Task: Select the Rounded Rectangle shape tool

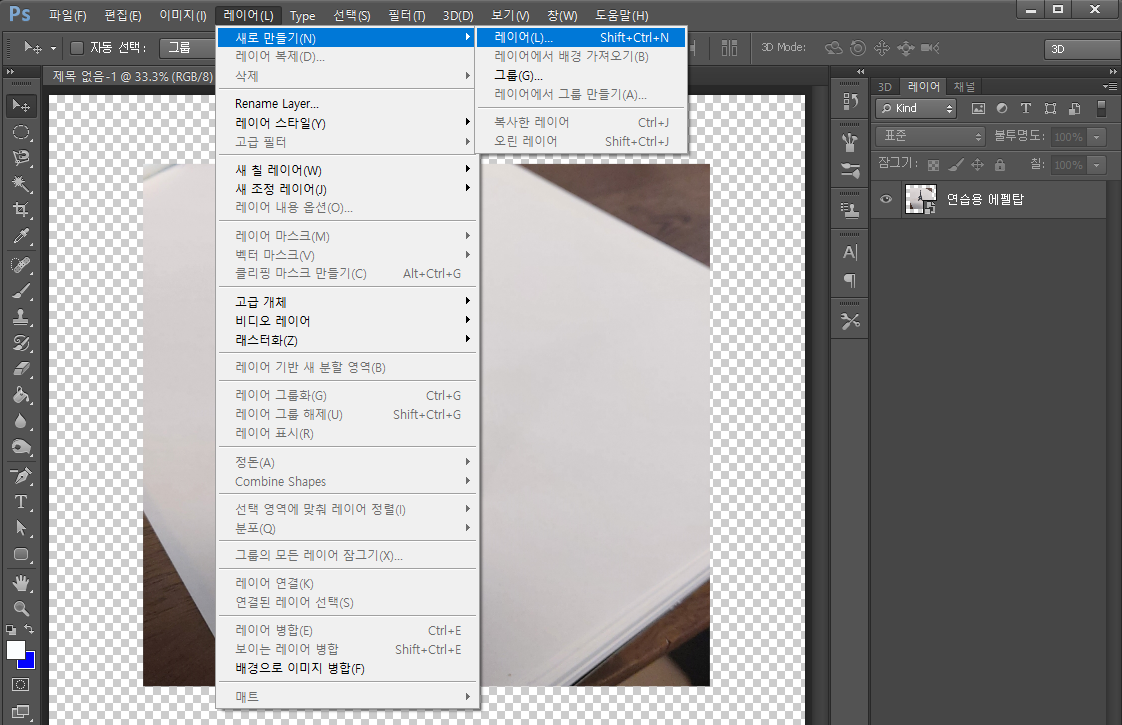Action: click(x=21, y=555)
